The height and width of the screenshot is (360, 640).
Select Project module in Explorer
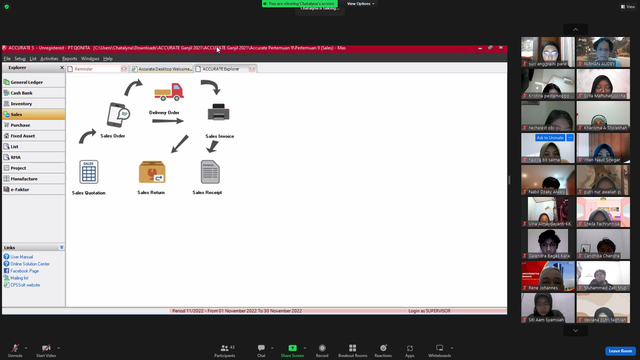[x=33, y=168]
